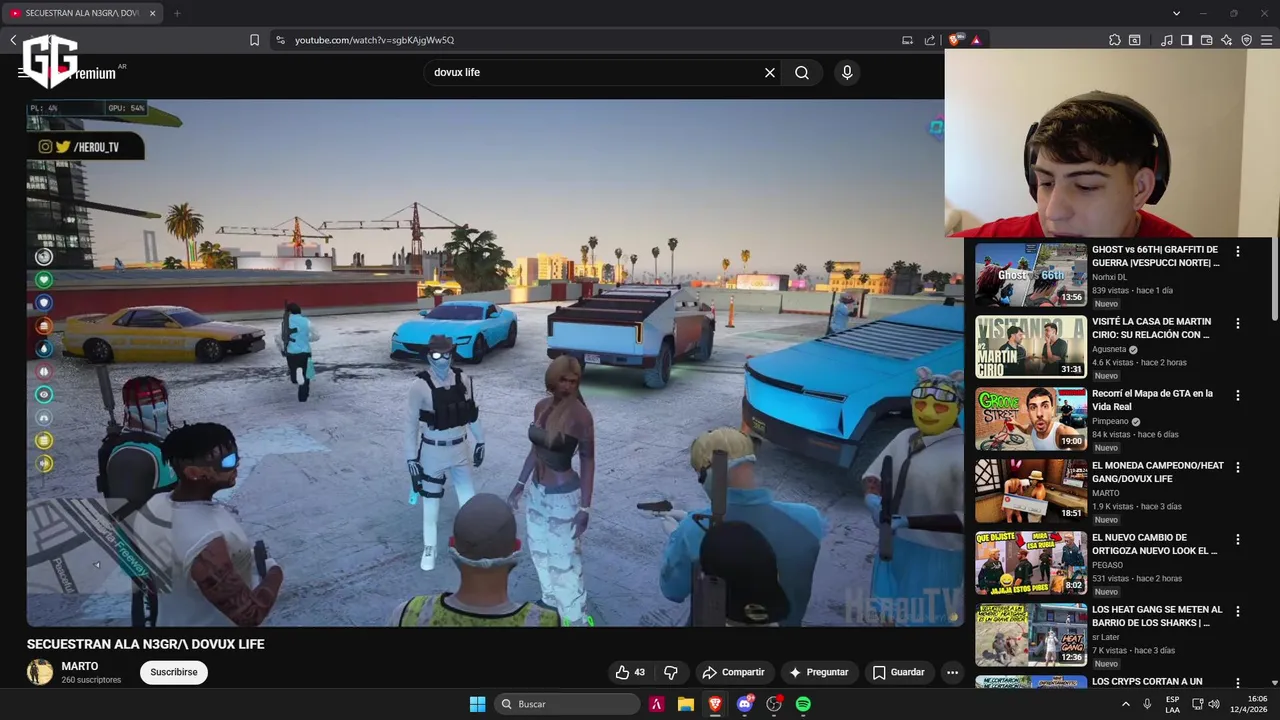The image size is (1280, 720).
Task: Click the Preguntar button
Action: click(818, 672)
